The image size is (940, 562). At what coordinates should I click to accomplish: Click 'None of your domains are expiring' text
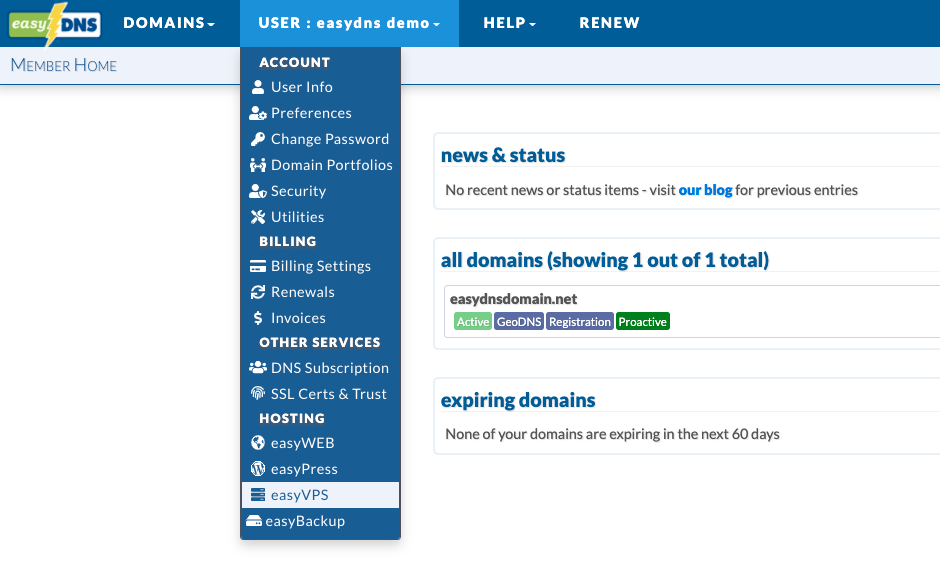click(612, 434)
